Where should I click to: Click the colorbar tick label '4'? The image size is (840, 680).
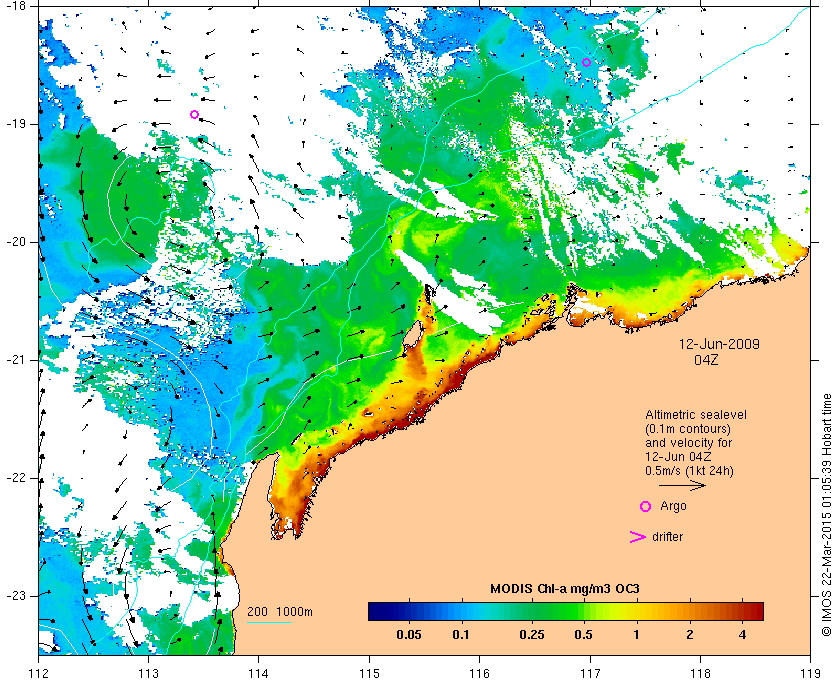pos(742,635)
